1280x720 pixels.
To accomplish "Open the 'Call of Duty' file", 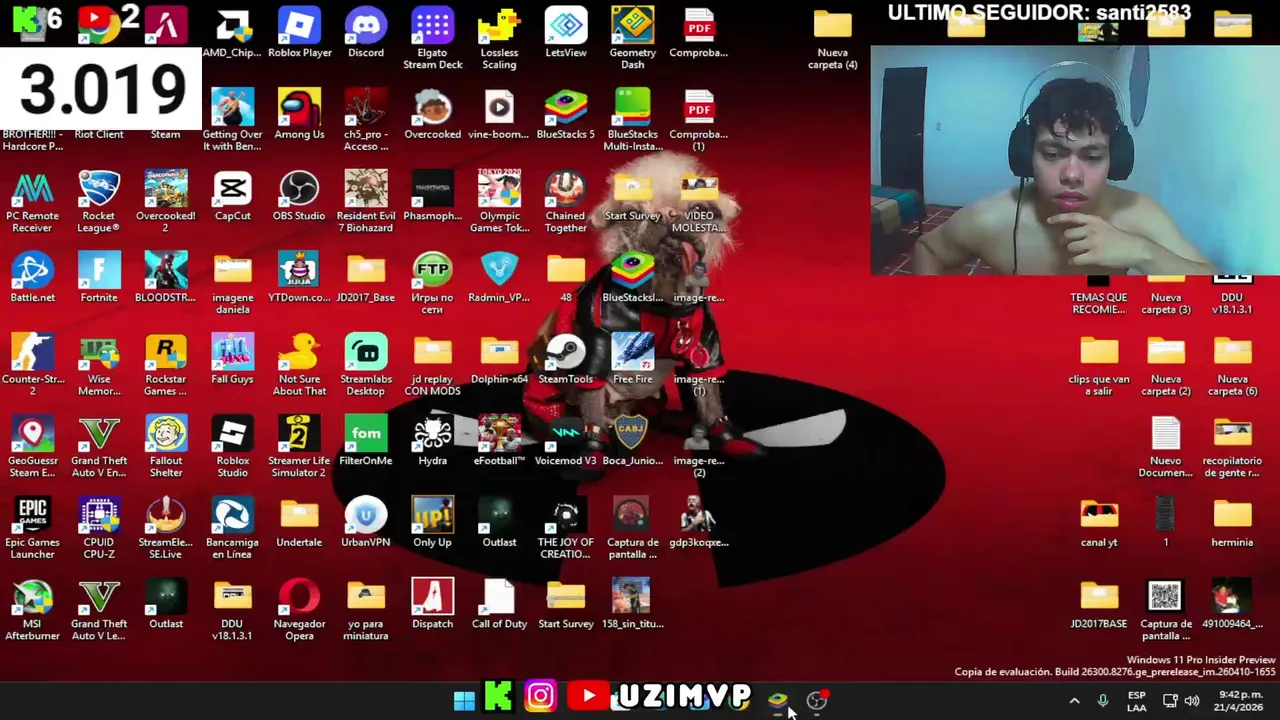I will 499,605.
